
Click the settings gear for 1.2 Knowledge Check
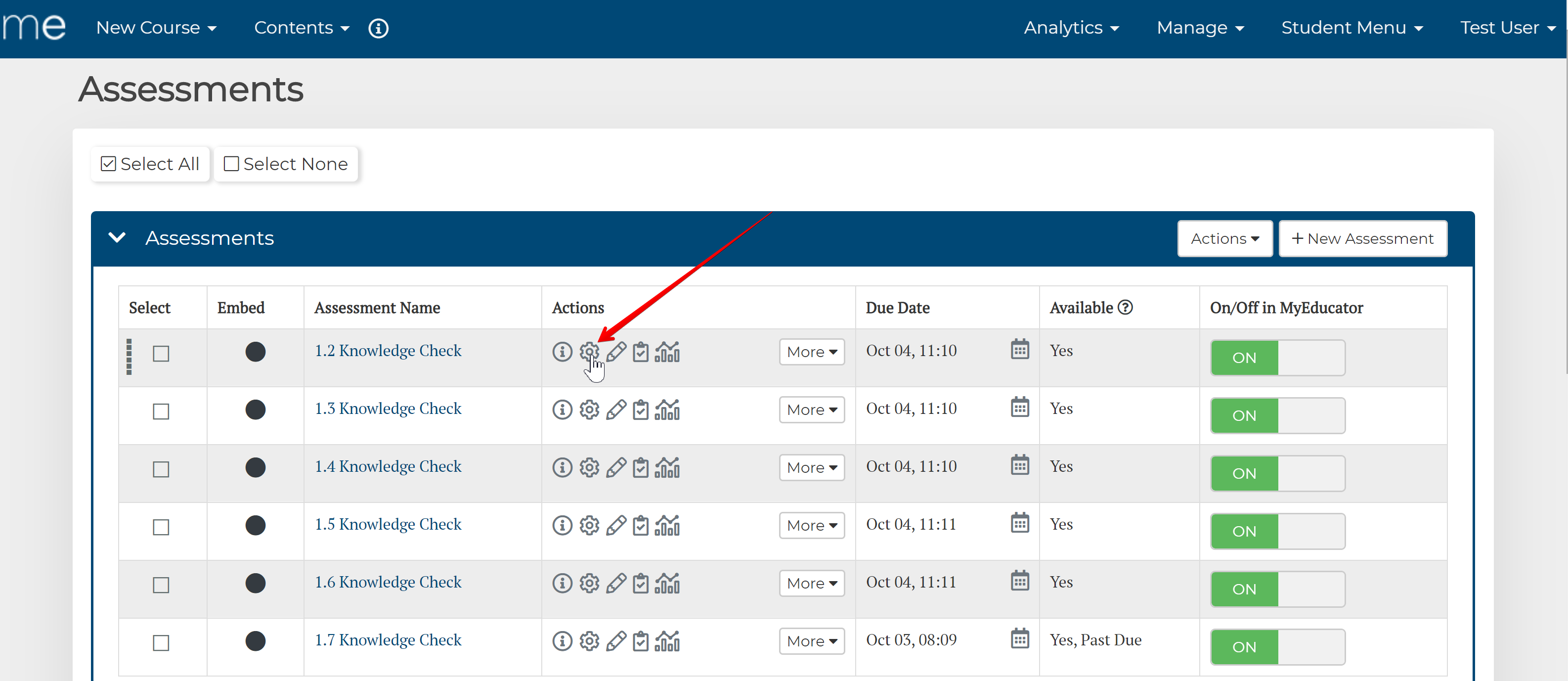coord(589,352)
